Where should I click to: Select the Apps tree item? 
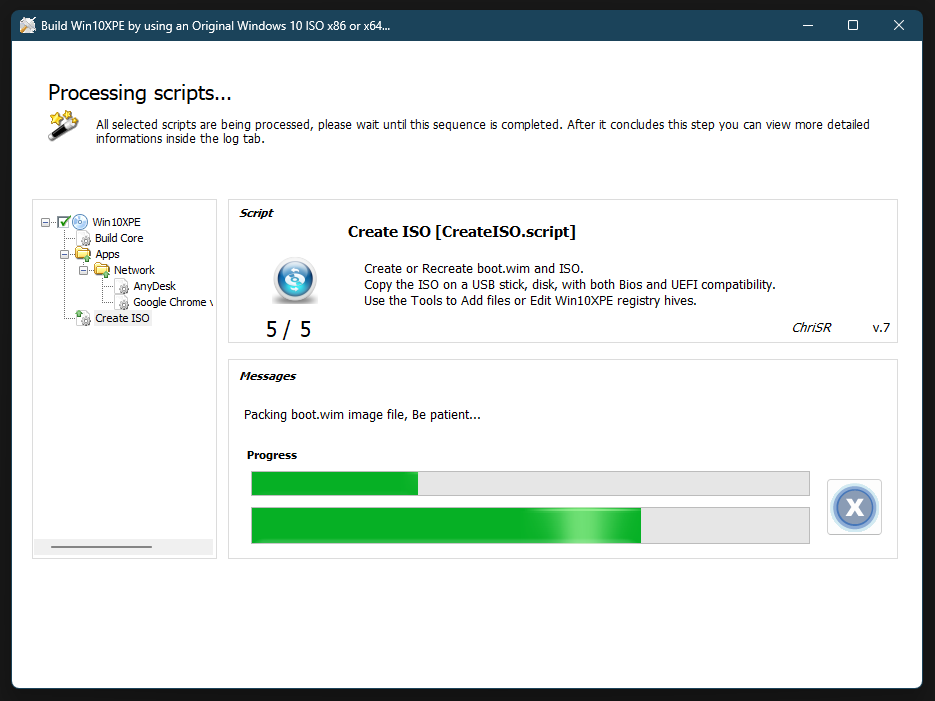coord(107,255)
